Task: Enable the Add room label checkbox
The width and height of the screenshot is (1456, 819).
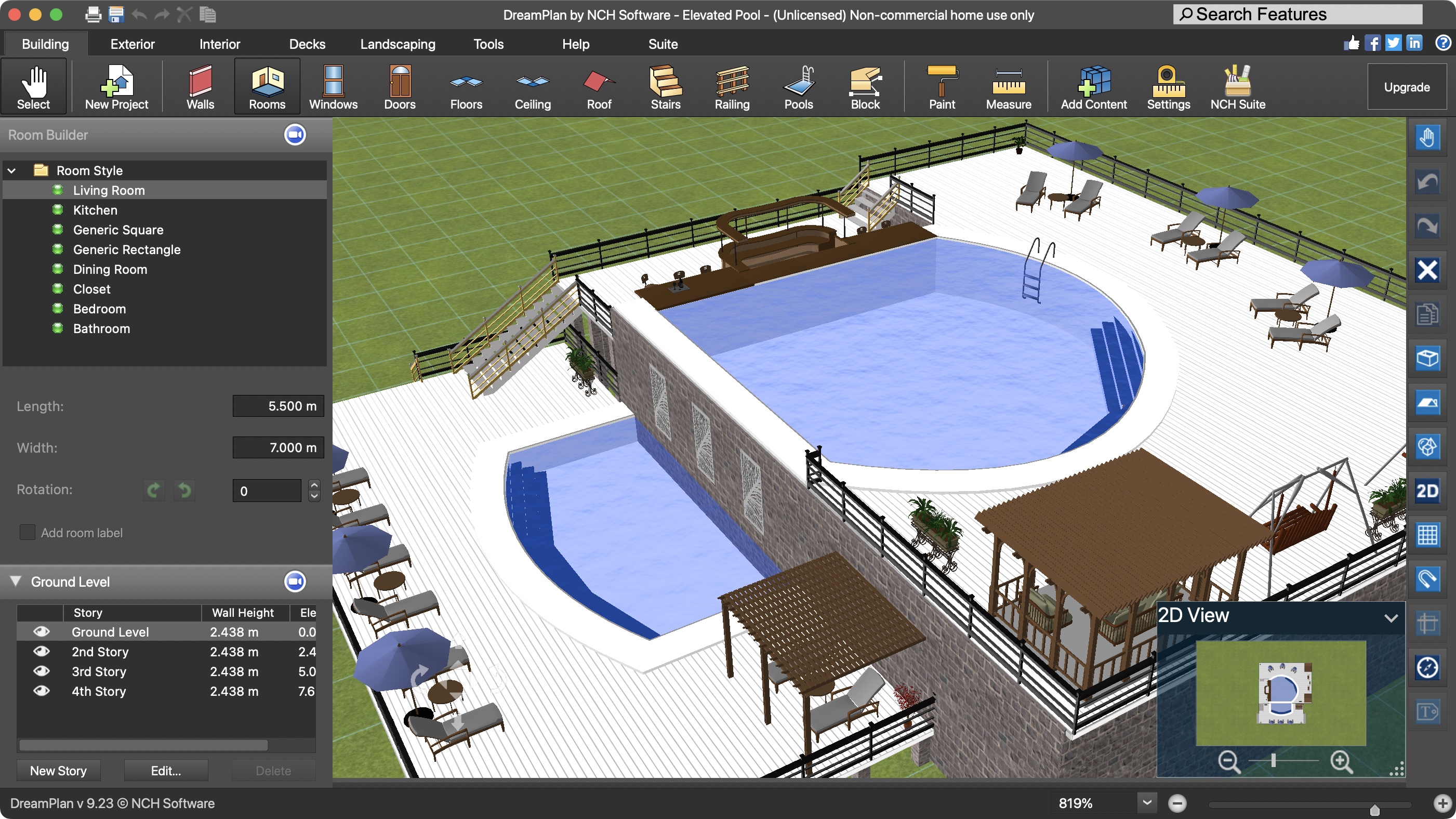Action: click(27, 533)
